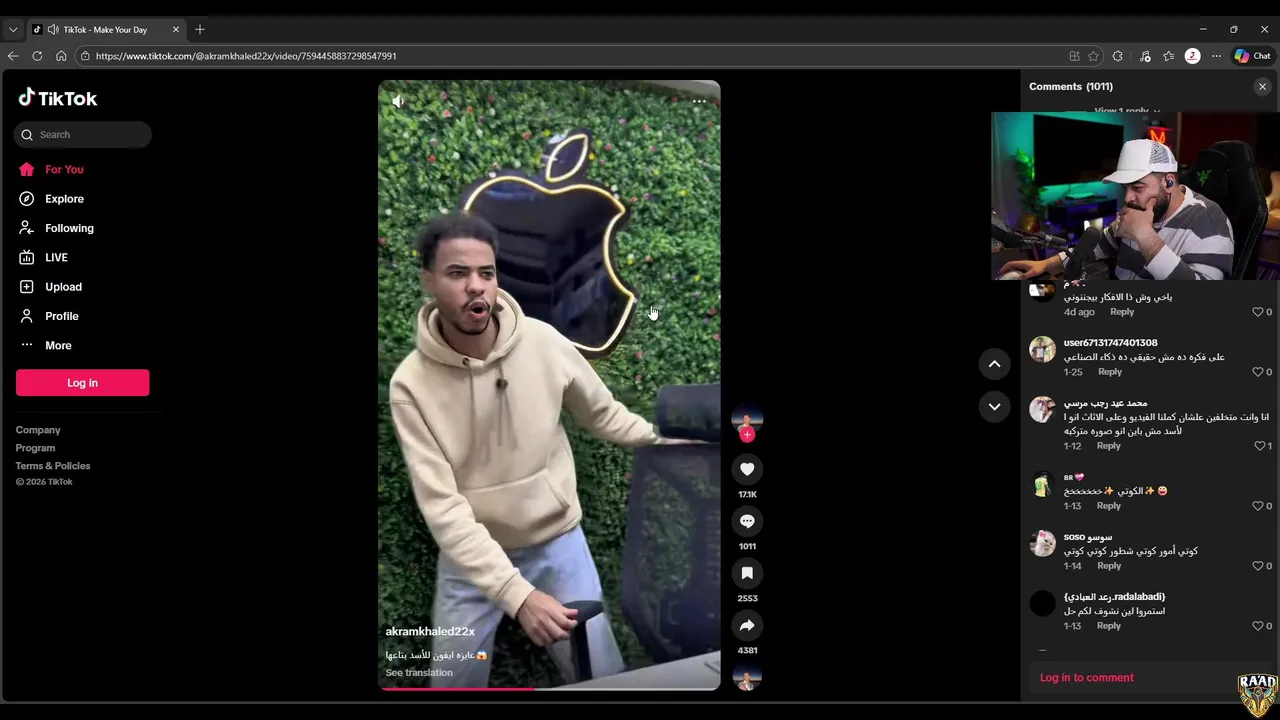This screenshot has width=1280, height=720.
Task: Open the Favorites list icon
Action: 1169,56
